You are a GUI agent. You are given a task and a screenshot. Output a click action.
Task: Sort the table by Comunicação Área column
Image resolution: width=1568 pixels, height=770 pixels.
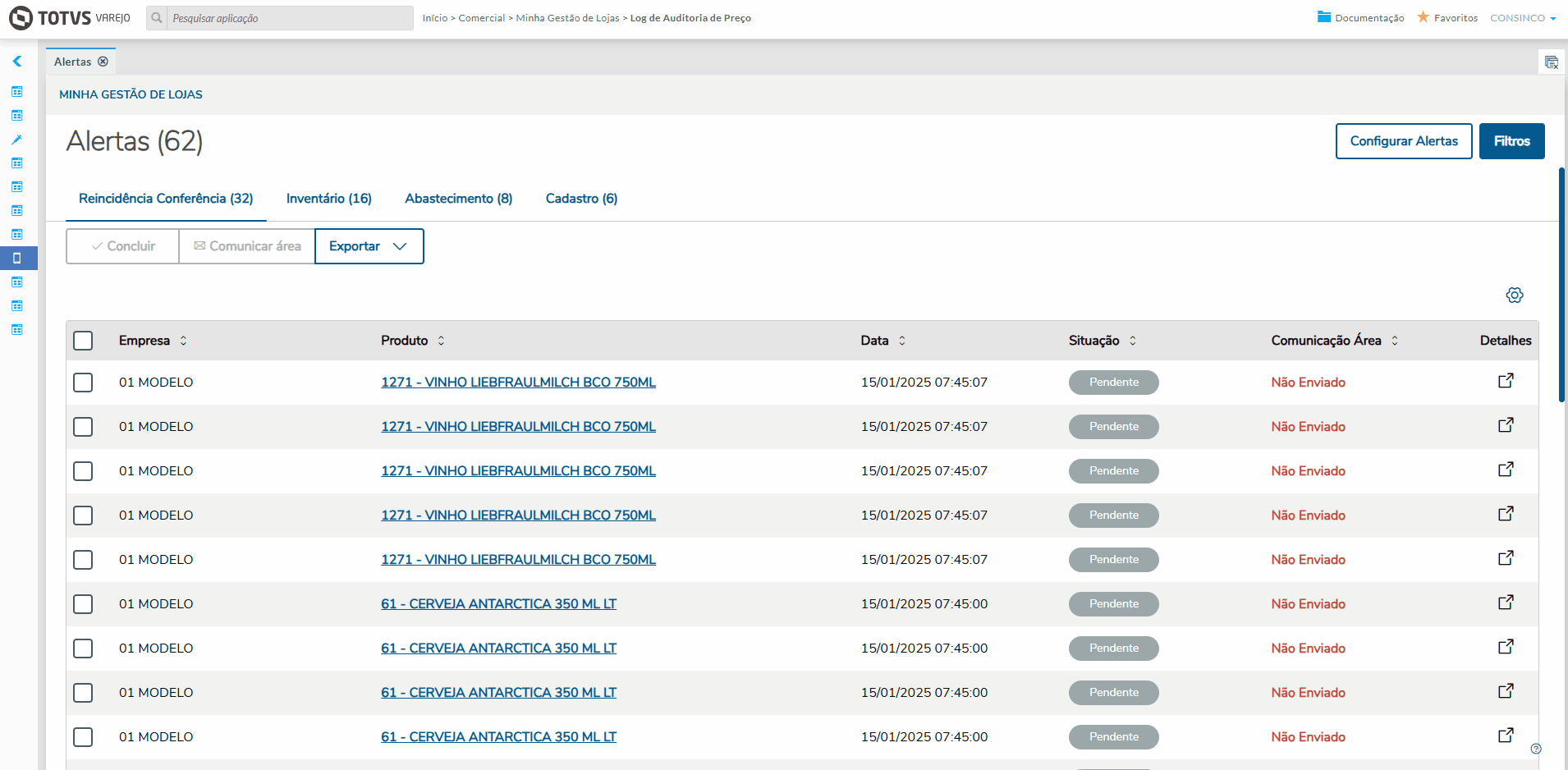point(1394,341)
